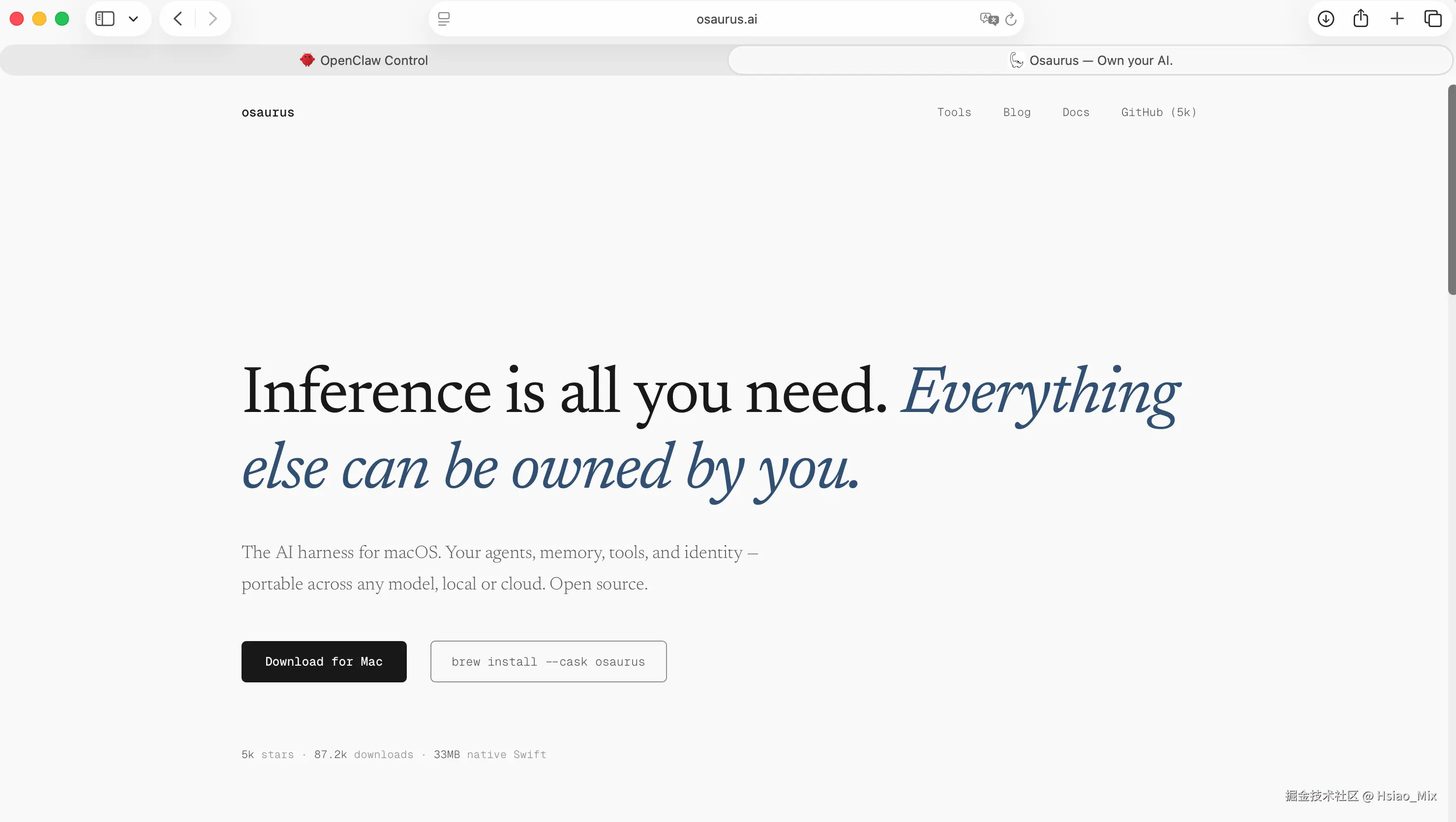The image size is (1456, 822).
Task: Go back with the back arrow
Action: point(178,19)
